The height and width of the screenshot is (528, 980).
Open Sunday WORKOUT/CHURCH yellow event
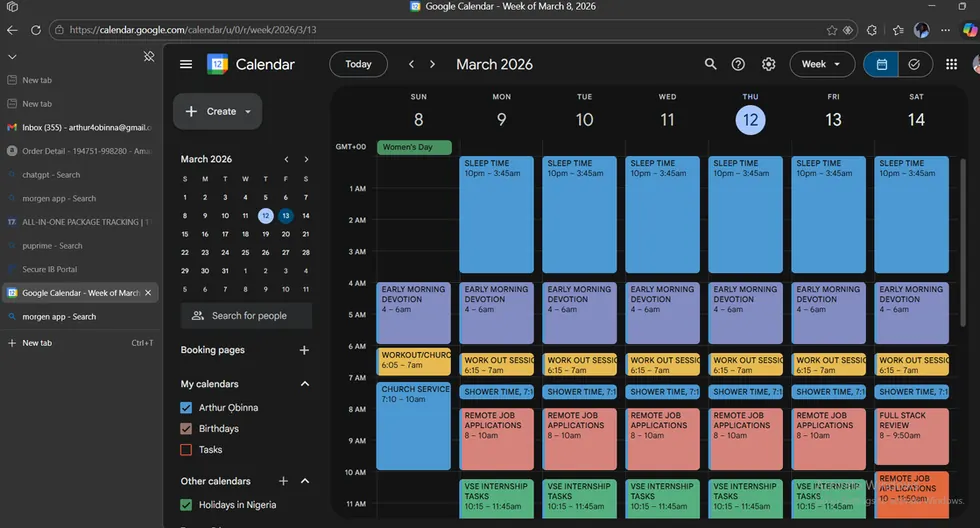(413, 361)
